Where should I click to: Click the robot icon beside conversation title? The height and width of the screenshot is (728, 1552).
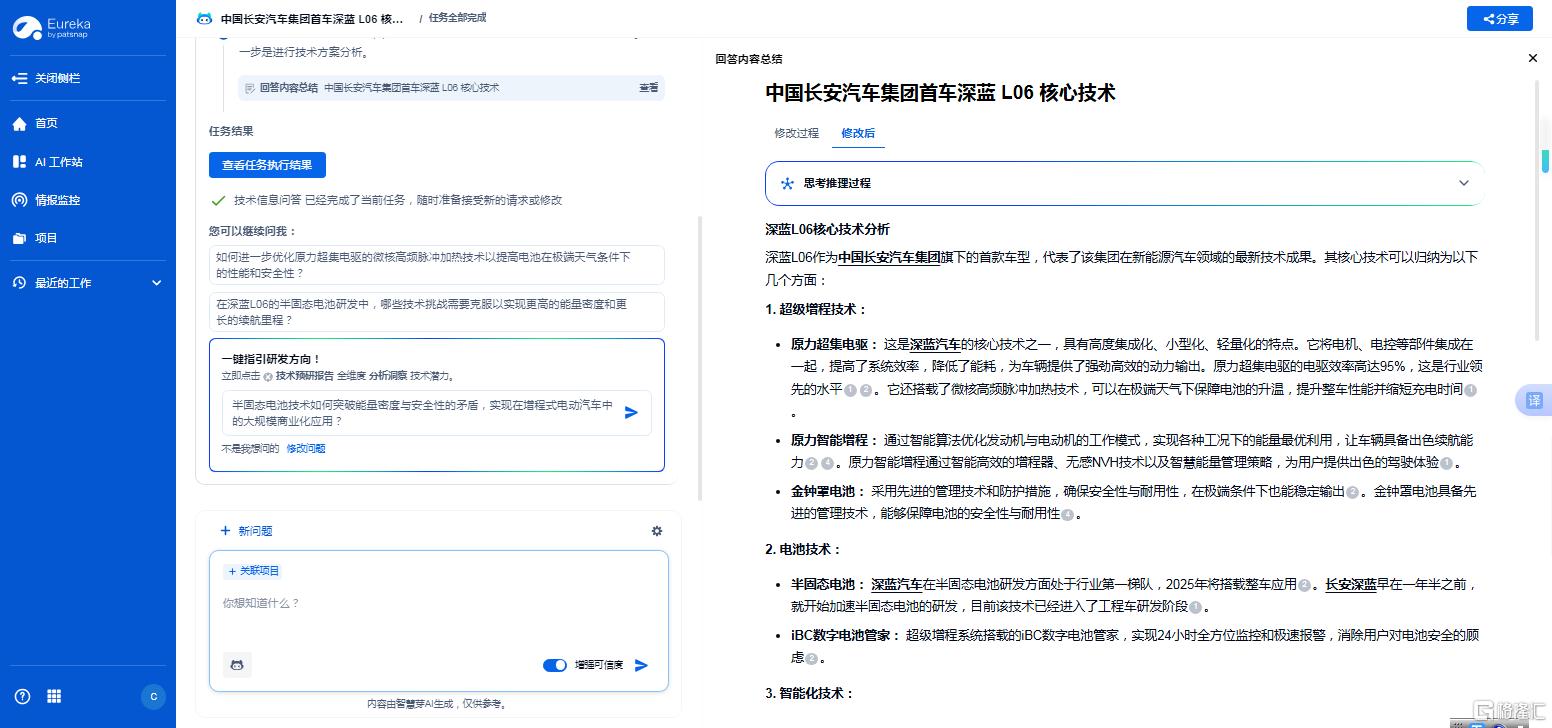(204, 18)
